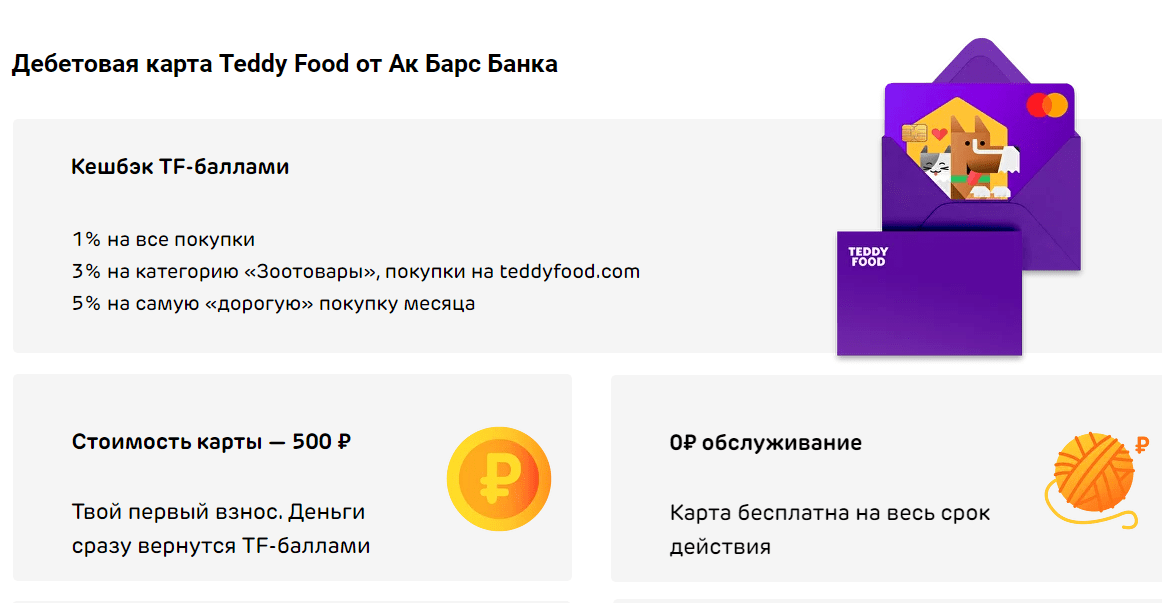Click the '0₽ обслуживание' heading
Viewport: 1162px width, 603px height.
[x=766, y=442]
